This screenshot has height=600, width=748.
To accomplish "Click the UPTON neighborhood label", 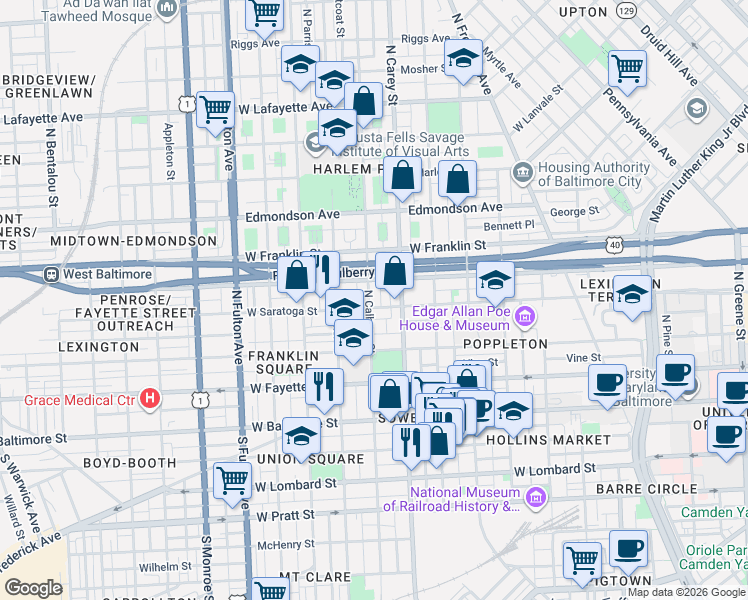I will pos(583,12).
